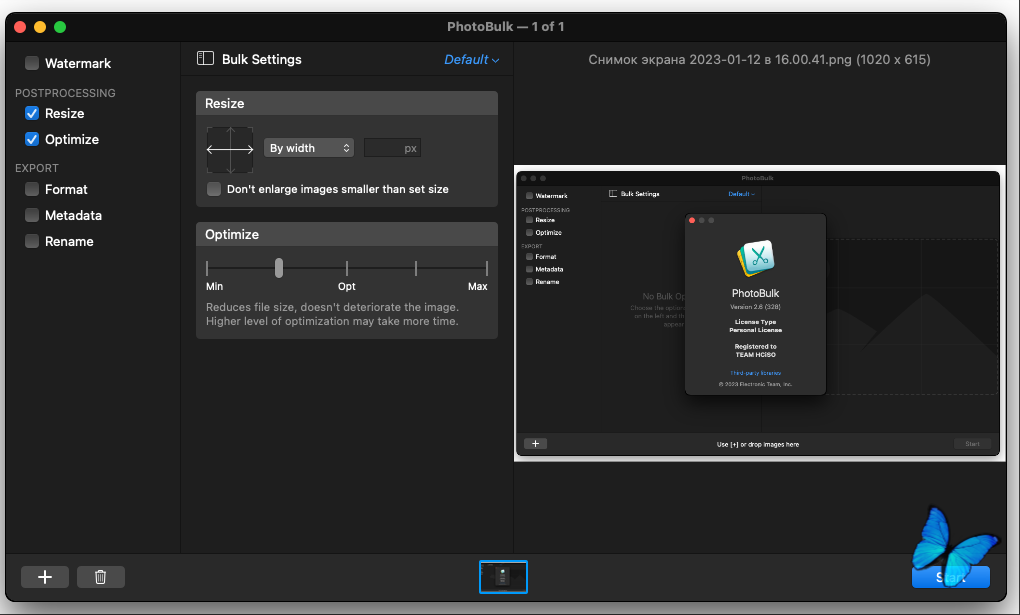Viewport: 1020px width, 615px height.
Task: Enable the Rename checkbox
Action: 32,241
